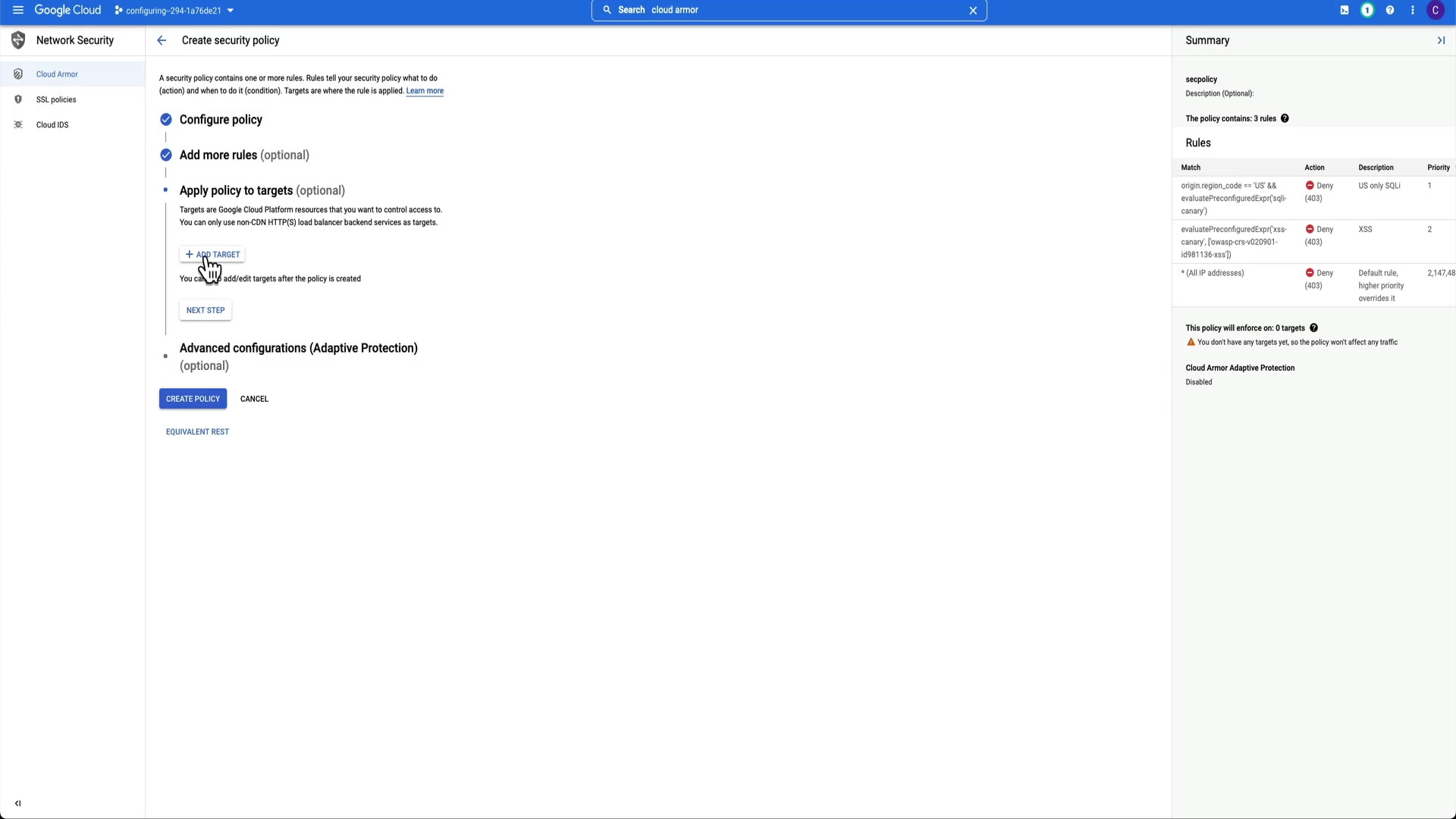
Task: Collapse the left navigation sidebar
Action: [x=17, y=803]
